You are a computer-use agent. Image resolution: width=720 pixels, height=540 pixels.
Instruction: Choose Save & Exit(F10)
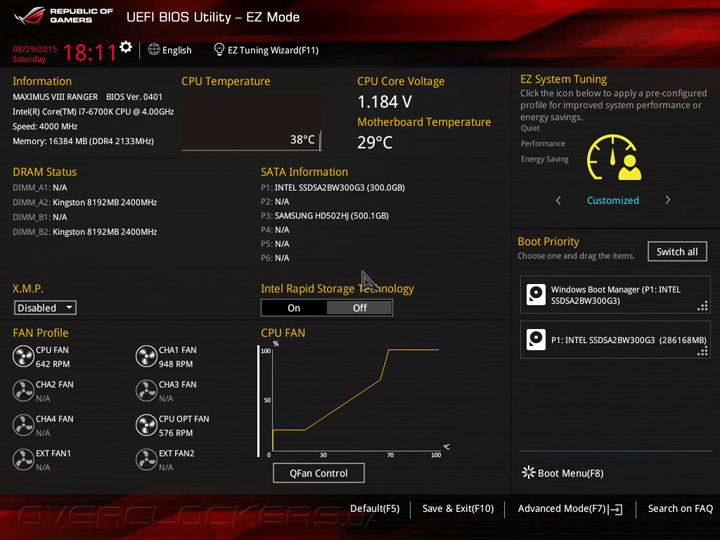458,509
